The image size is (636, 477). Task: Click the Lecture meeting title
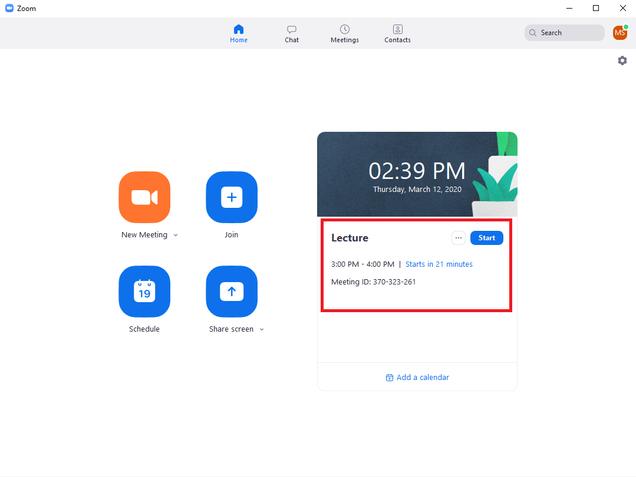[350, 238]
